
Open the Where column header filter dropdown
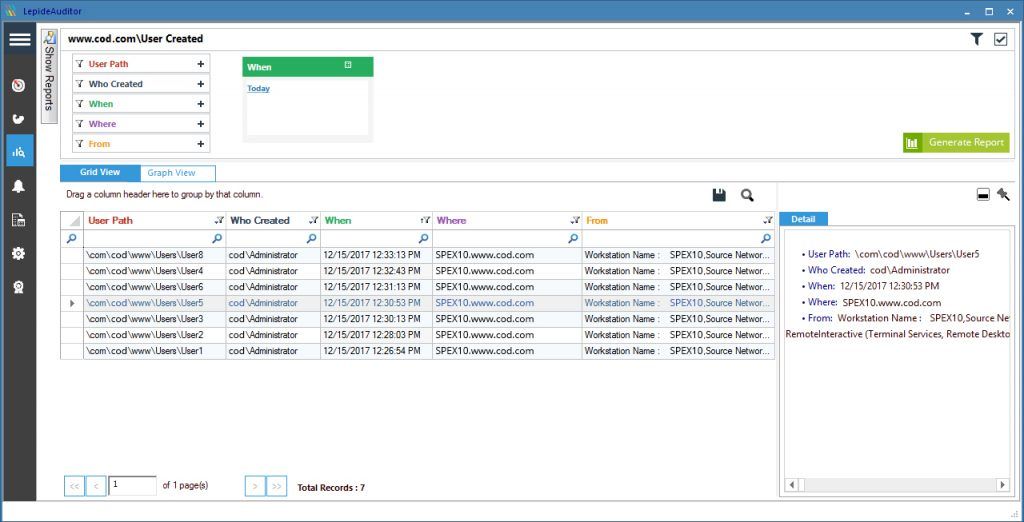point(574,221)
